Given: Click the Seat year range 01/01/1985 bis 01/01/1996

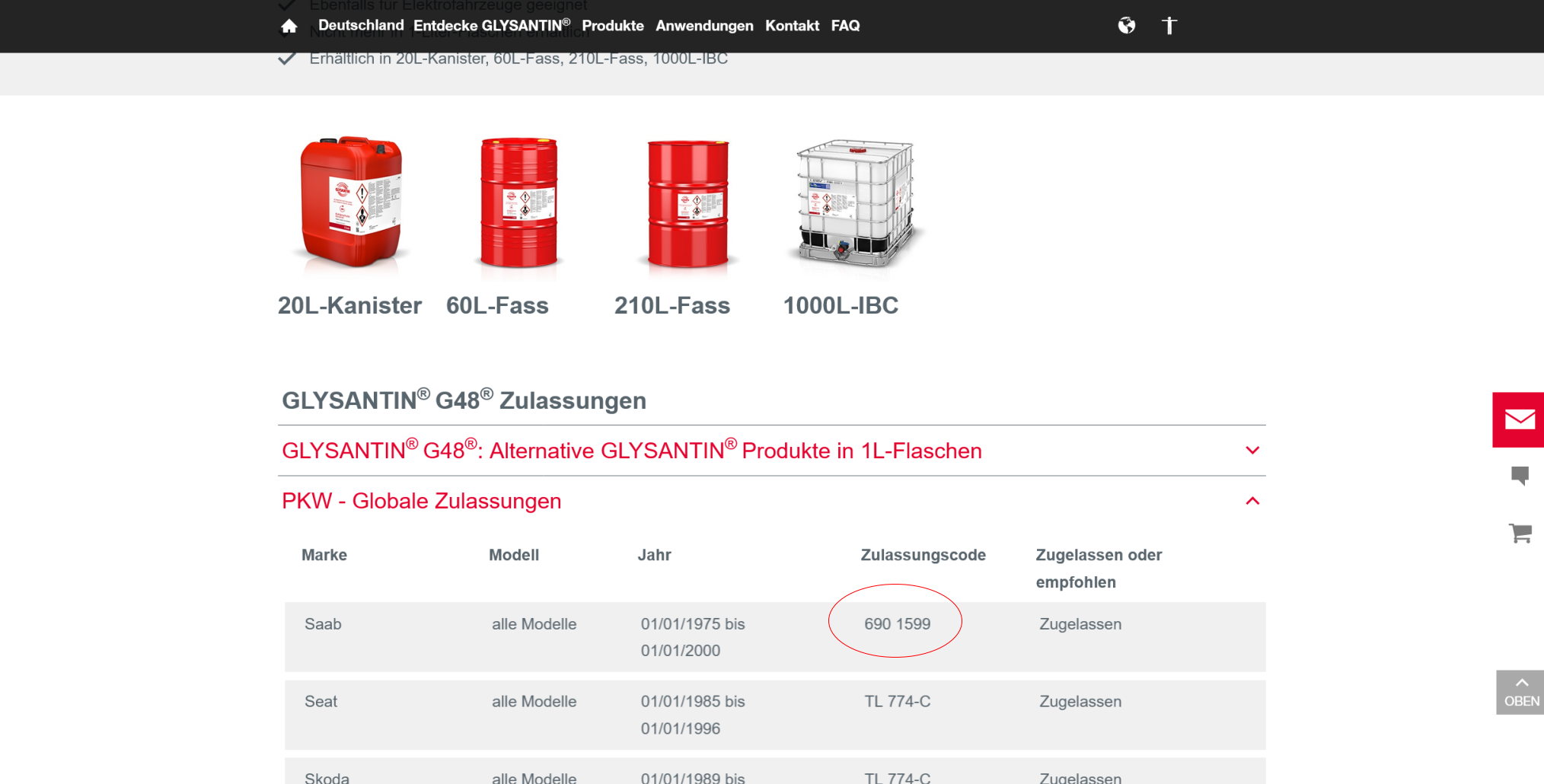Looking at the screenshot, I should 693,715.
